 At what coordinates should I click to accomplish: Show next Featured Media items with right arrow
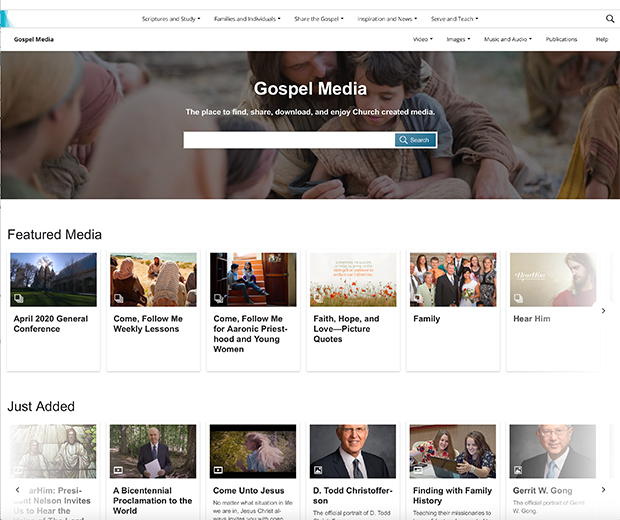click(603, 311)
